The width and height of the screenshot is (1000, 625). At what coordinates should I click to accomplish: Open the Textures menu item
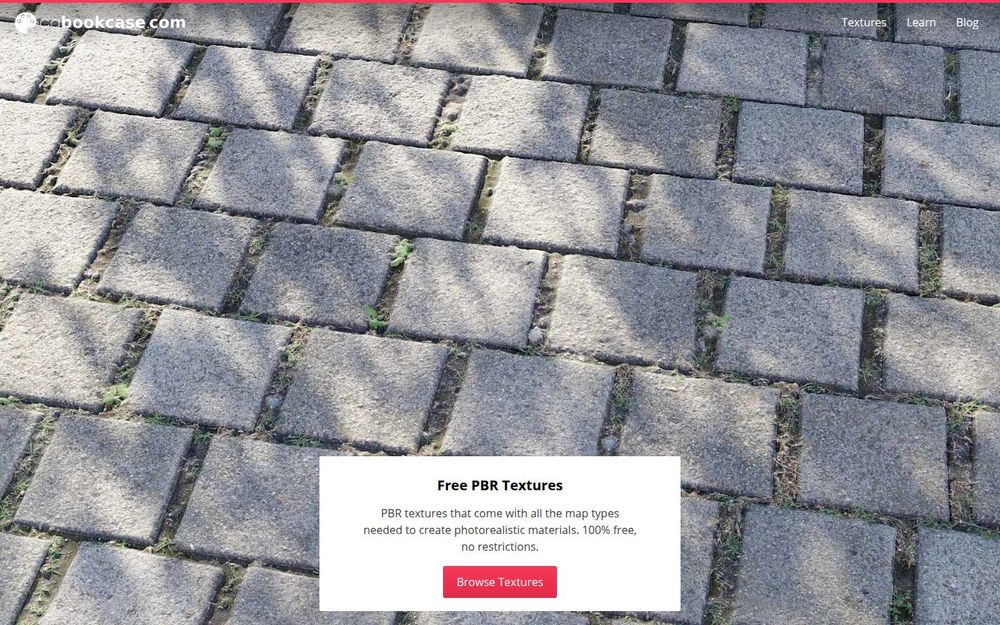click(864, 22)
